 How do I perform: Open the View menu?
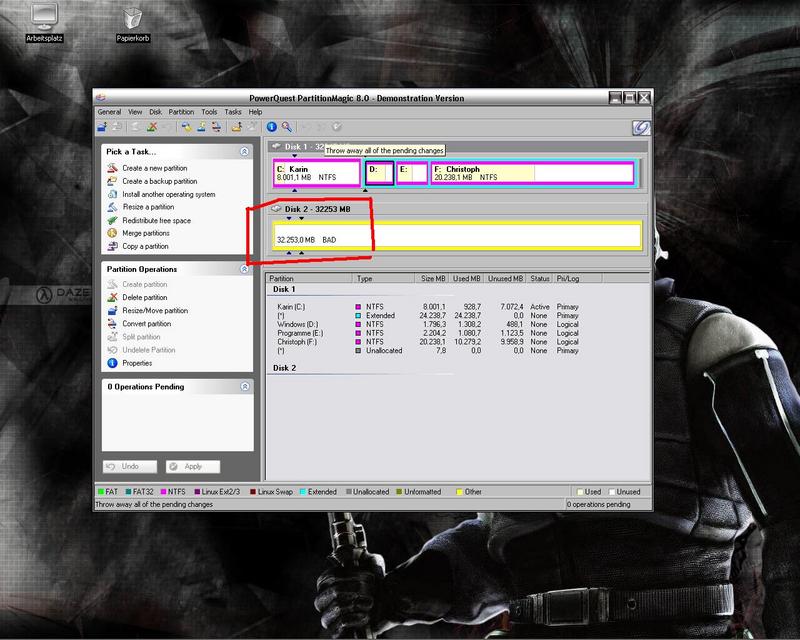click(135, 112)
